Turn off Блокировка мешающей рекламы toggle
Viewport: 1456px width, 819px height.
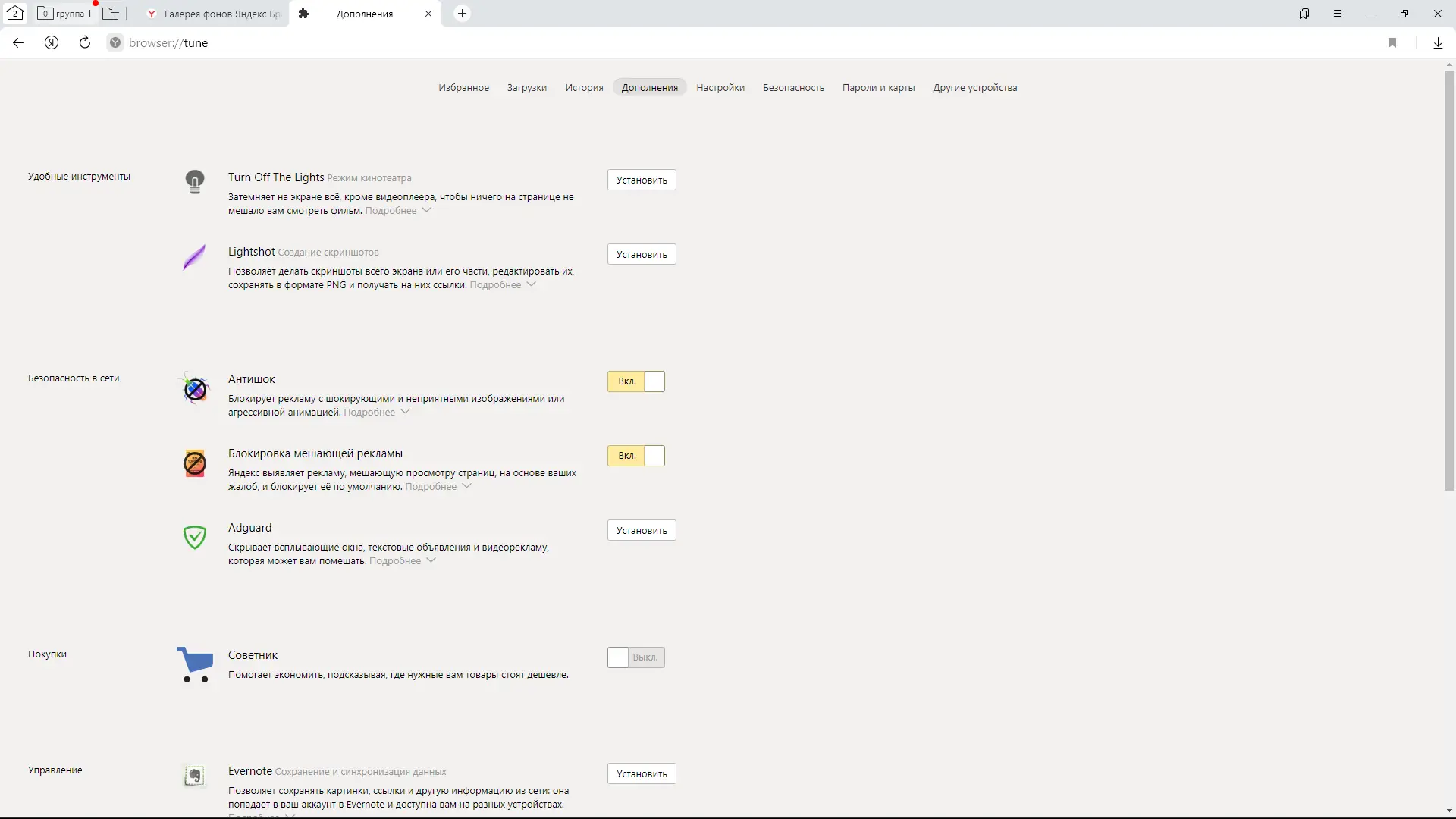coord(635,456)
